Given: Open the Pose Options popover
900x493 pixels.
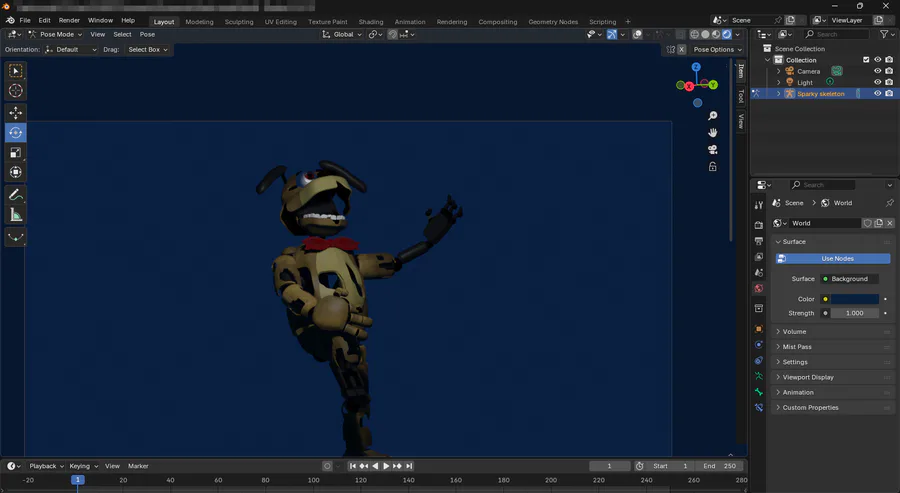Looking at the screenshot, I should 718,49.
